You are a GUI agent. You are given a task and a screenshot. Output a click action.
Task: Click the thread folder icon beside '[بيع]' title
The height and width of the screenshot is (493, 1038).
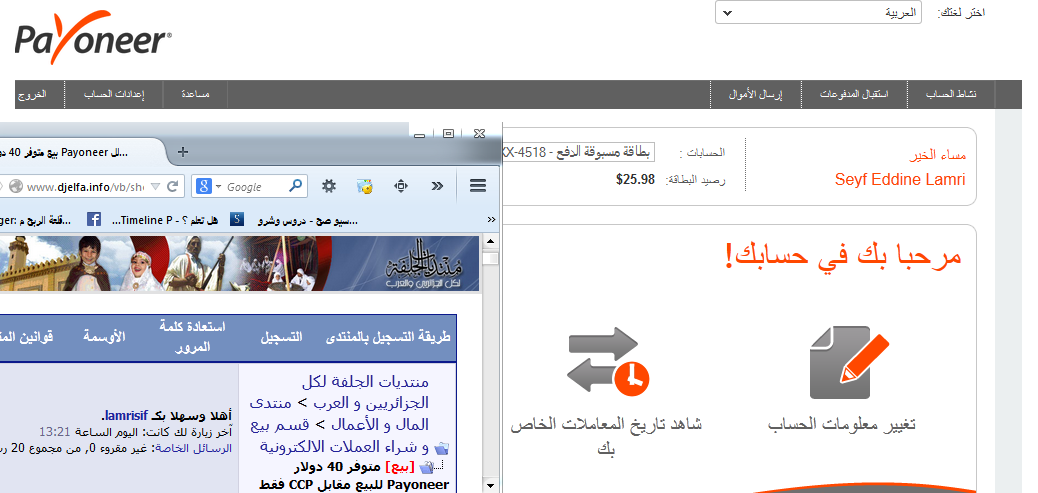coord(426,467)
